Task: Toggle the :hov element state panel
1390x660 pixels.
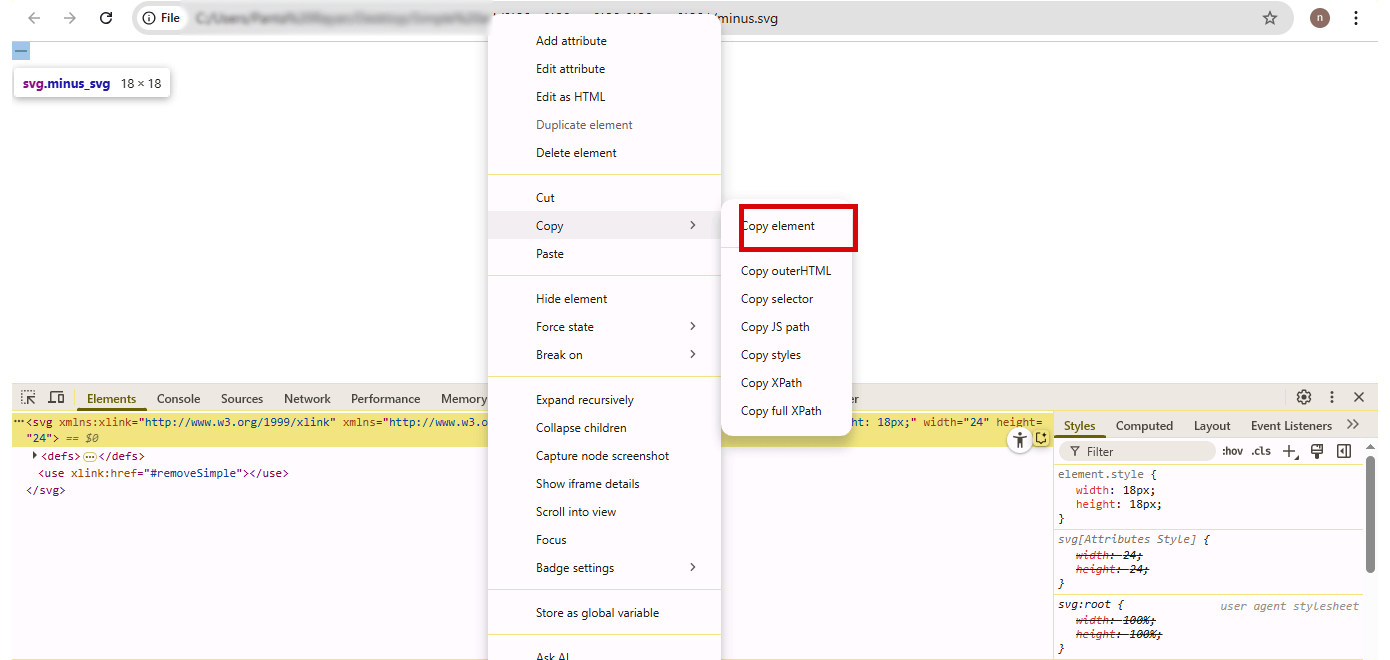Action: [1232, 451]
